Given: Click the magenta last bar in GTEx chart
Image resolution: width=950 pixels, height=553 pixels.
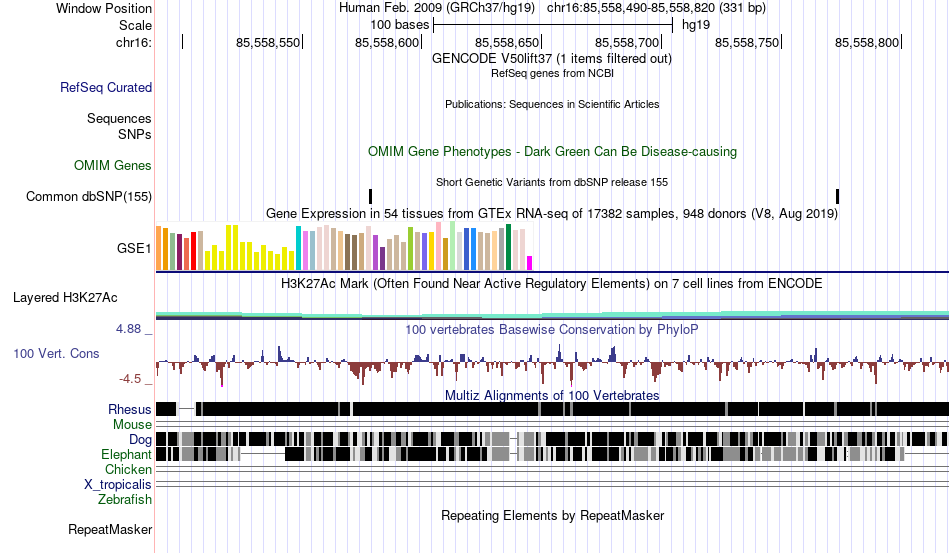Looking at the screenshot, I should point(530,263).
